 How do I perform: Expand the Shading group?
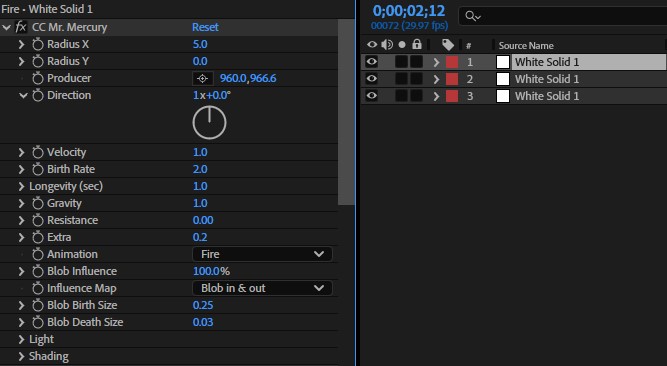(x=21, y=357)
